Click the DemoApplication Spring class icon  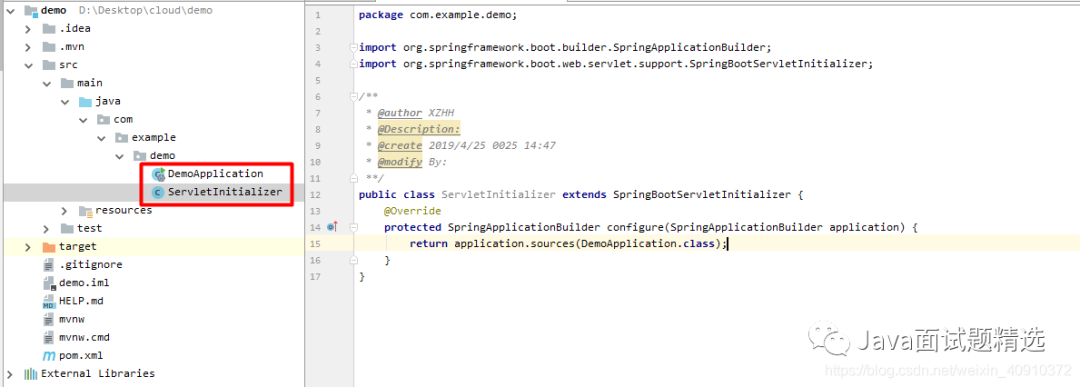point(158,175)
